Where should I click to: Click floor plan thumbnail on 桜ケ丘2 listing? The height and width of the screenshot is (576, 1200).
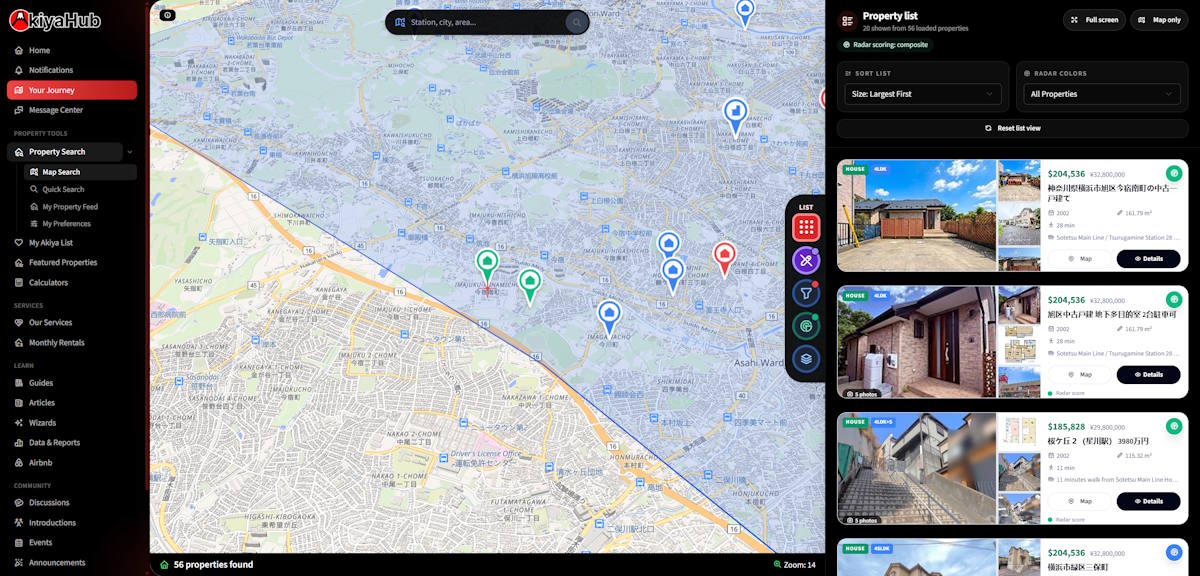click(x=1019, y=431)
